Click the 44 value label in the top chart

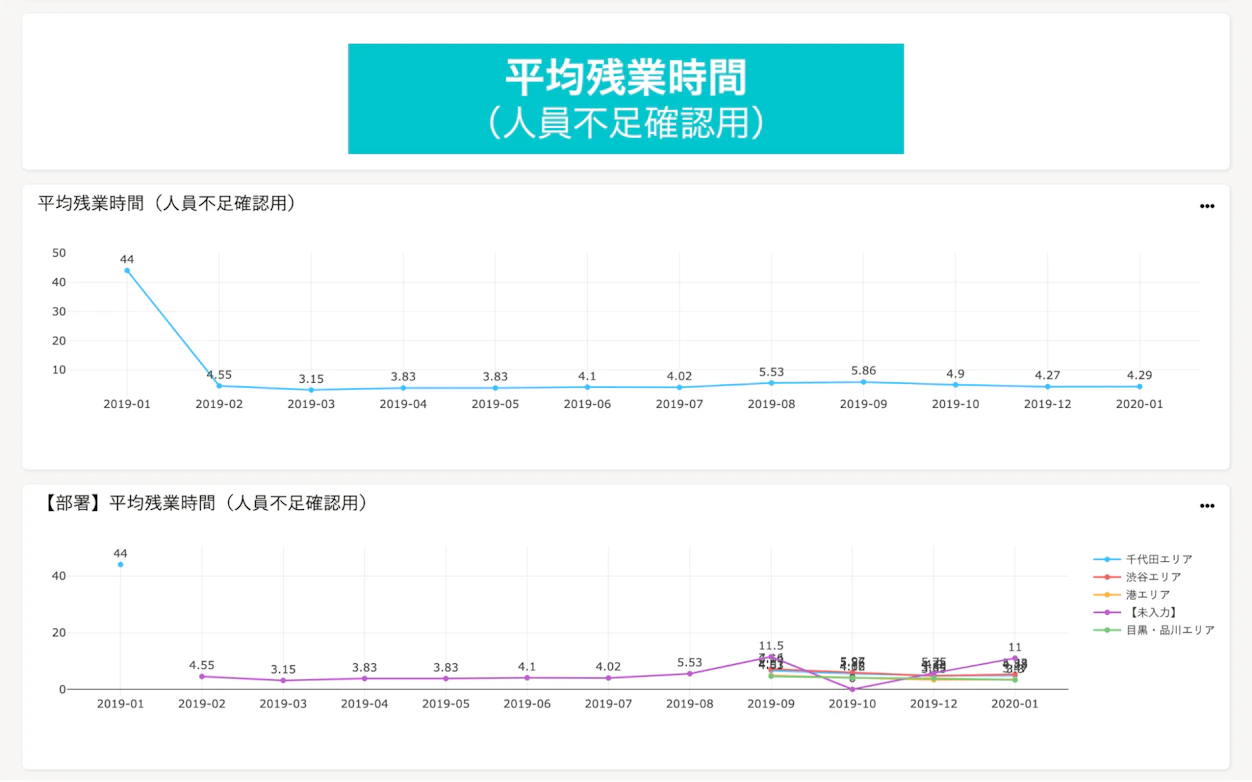coord(127,259)
